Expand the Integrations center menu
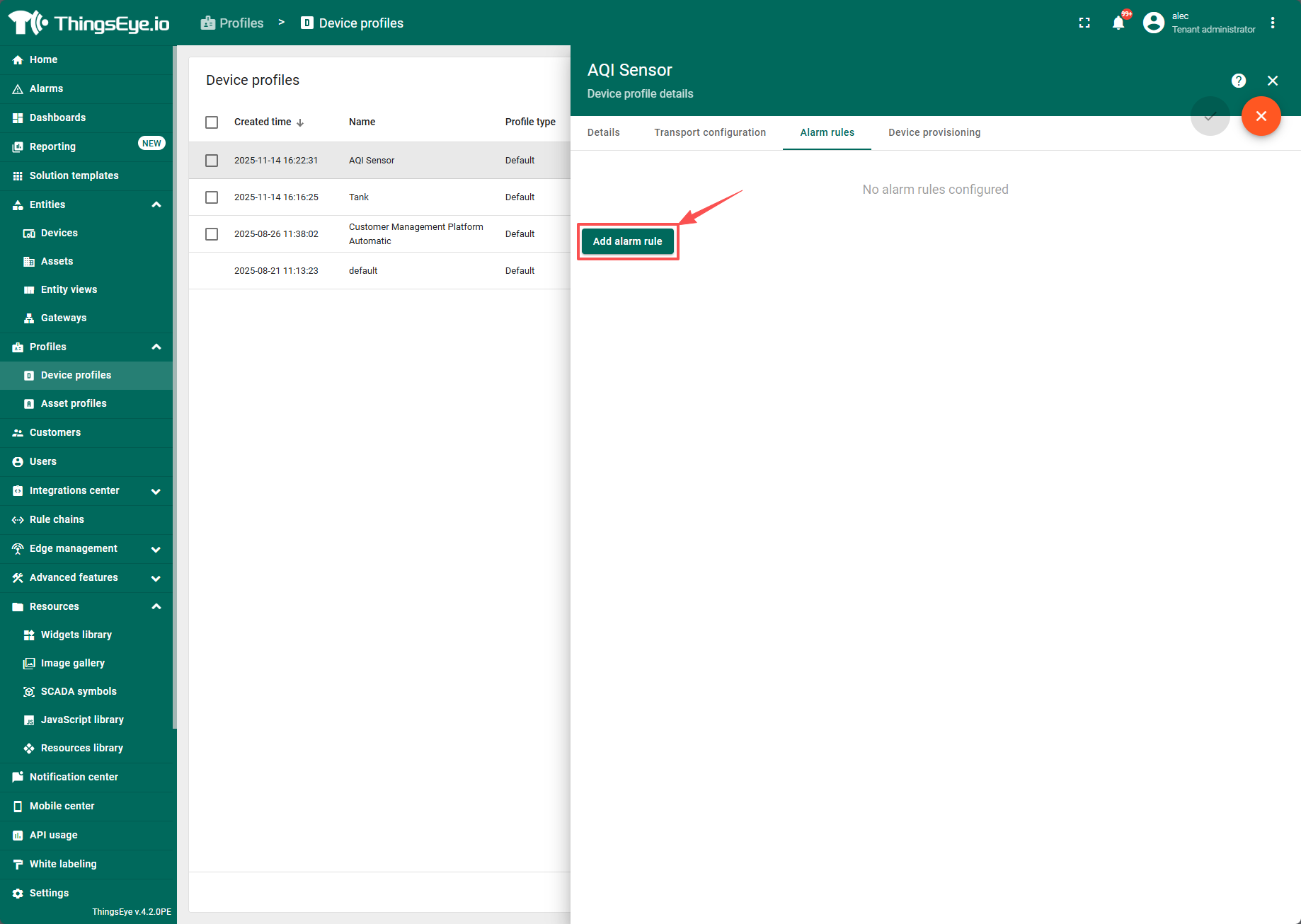Screen dimensions: 1301x924 pyautogui.click(x=156, y=491)
